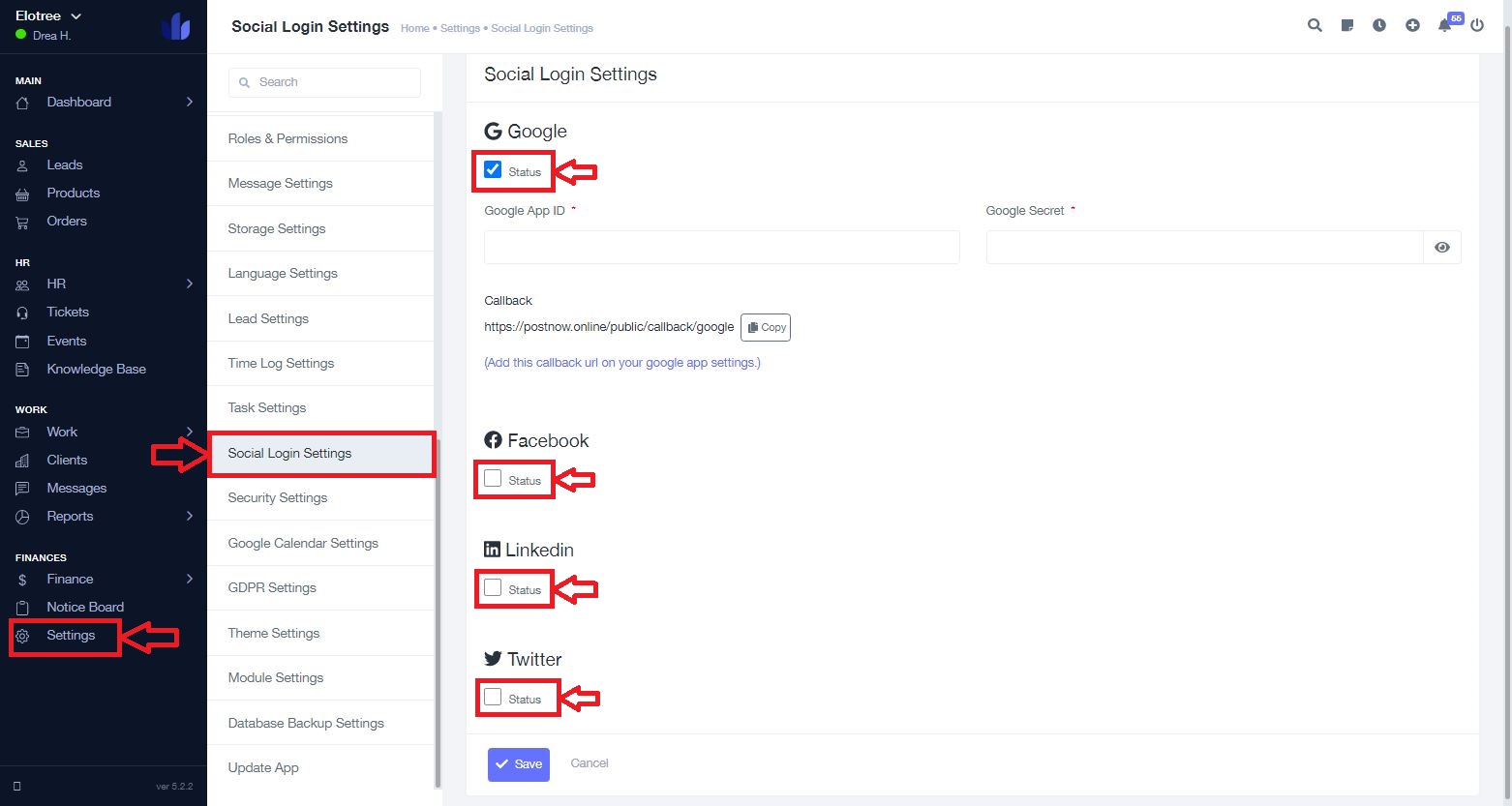
Task: Click the Notice Board clipboard icon
Action: point(22,608)
